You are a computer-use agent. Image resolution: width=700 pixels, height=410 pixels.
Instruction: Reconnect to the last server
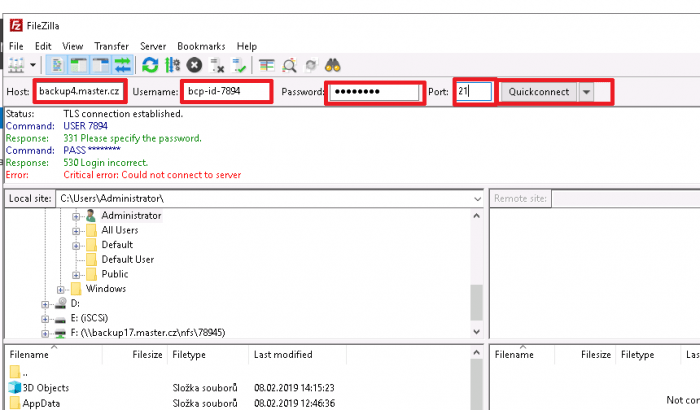pyautogui.click(x=239, y=66)
